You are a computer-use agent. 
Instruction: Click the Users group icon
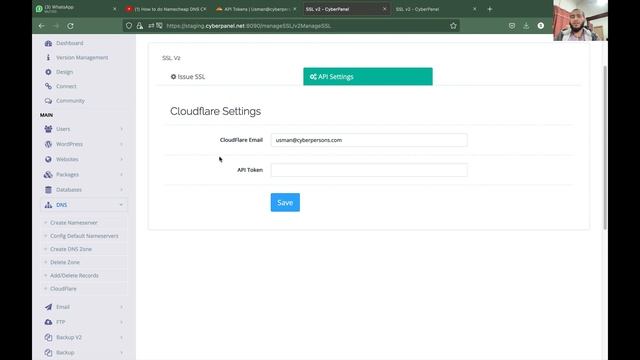pyautogui.click(x=48, y=129)
